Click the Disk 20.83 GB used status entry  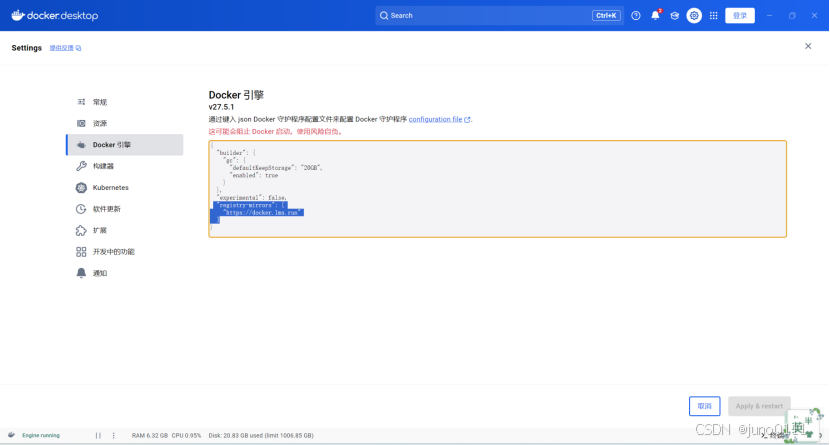coord(261,435)
